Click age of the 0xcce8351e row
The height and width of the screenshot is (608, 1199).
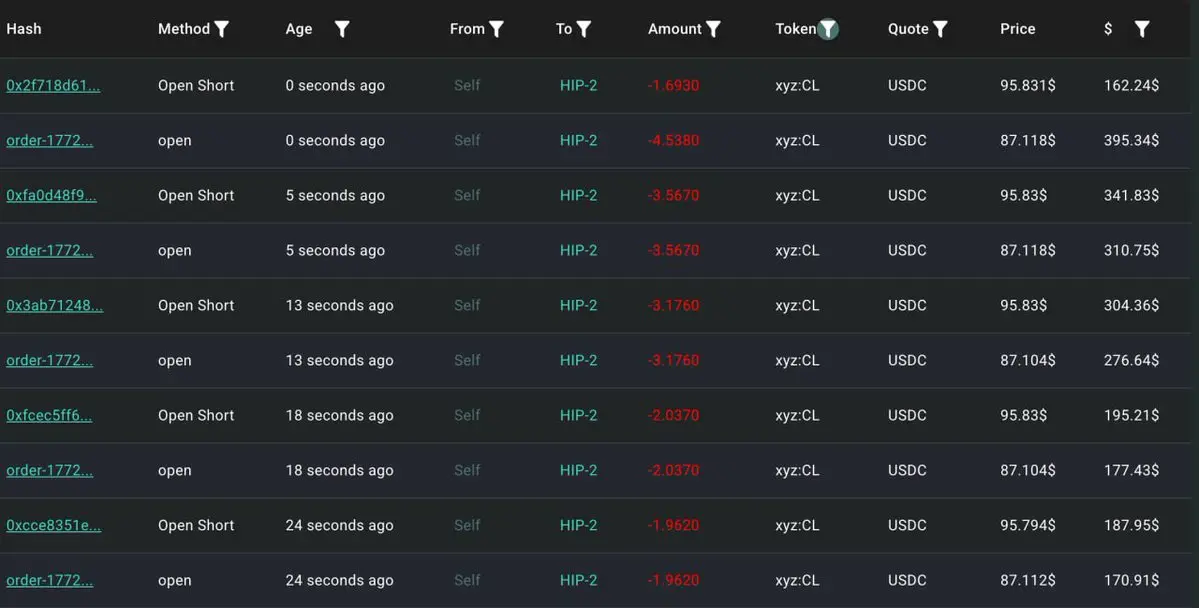[340, 526]
